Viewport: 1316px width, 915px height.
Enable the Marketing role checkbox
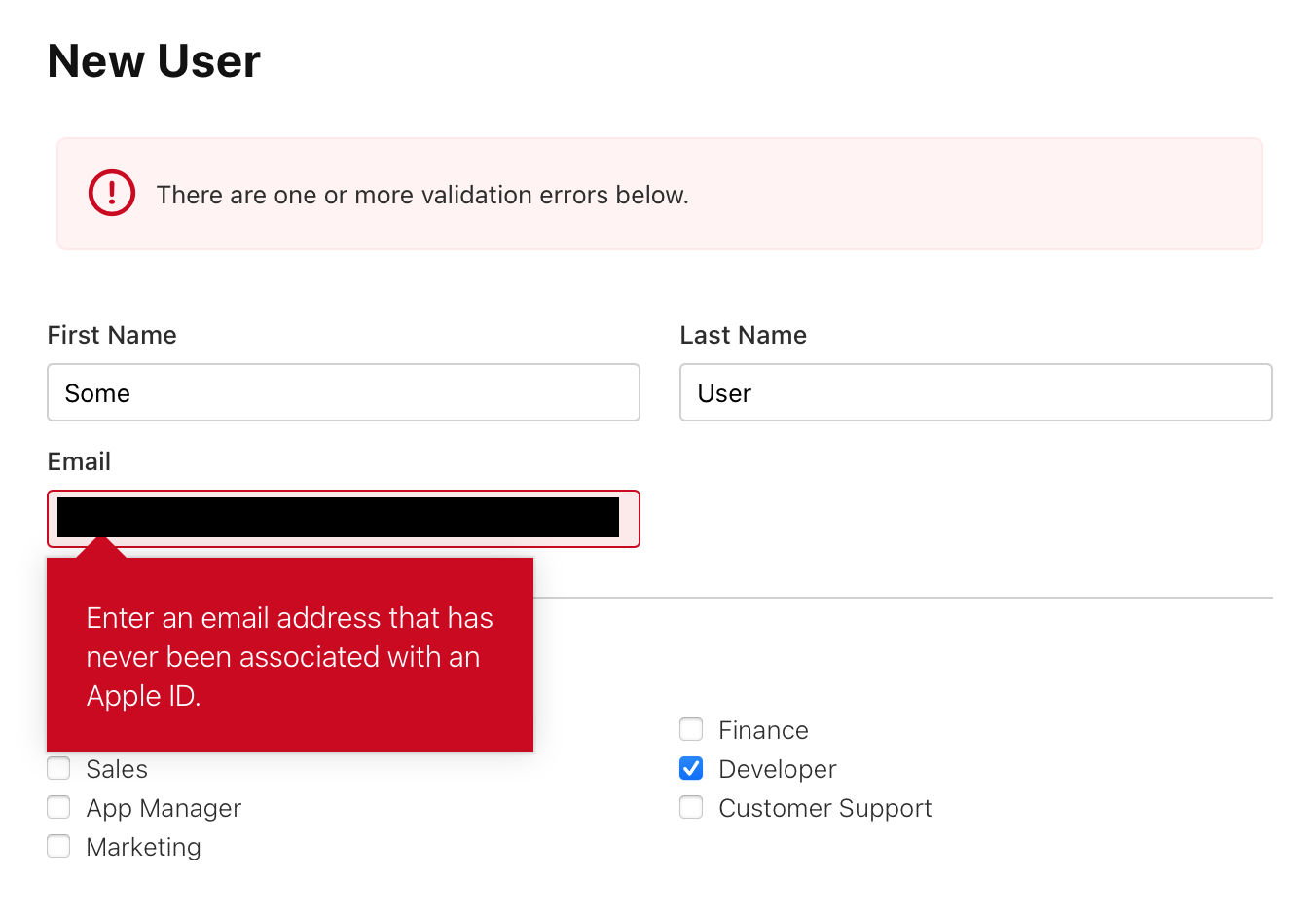[59, 846]
